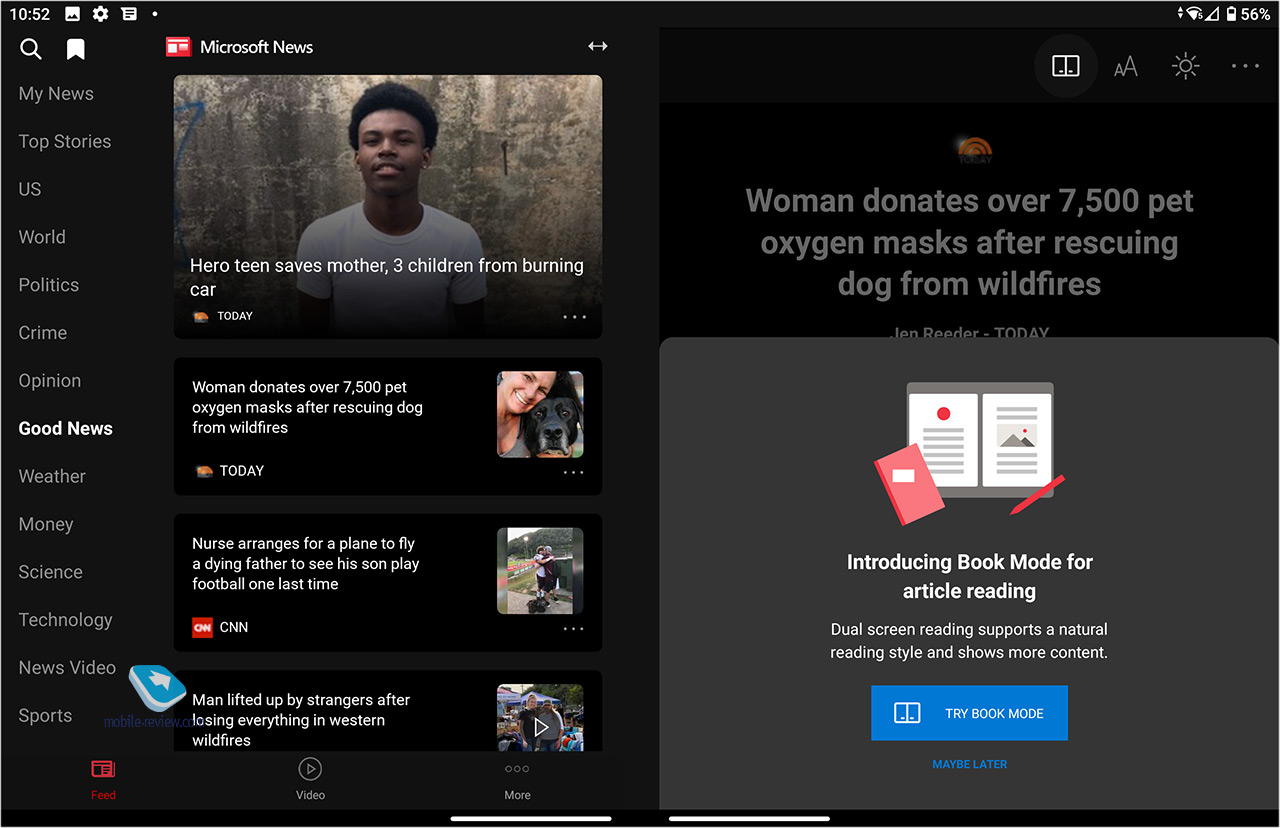Click the battery icon in status bar
1280x828 pixels.
coord(1231,14)
